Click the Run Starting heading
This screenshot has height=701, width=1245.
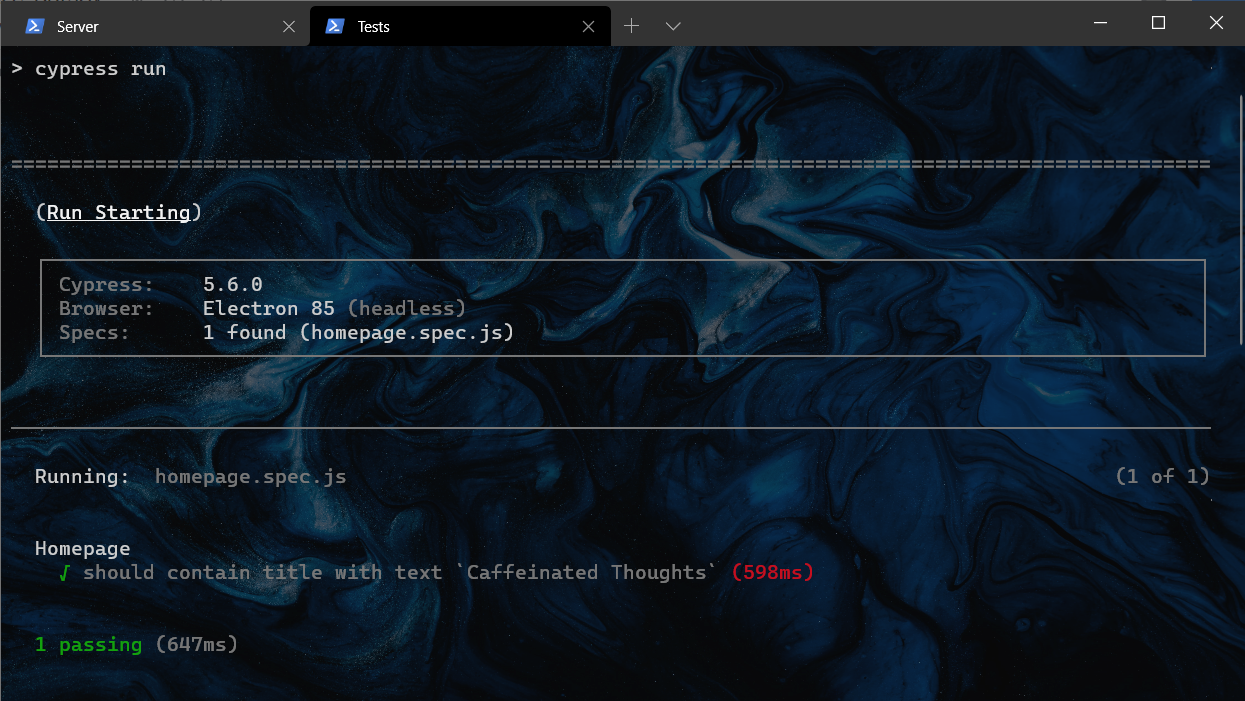pos(117,212)
